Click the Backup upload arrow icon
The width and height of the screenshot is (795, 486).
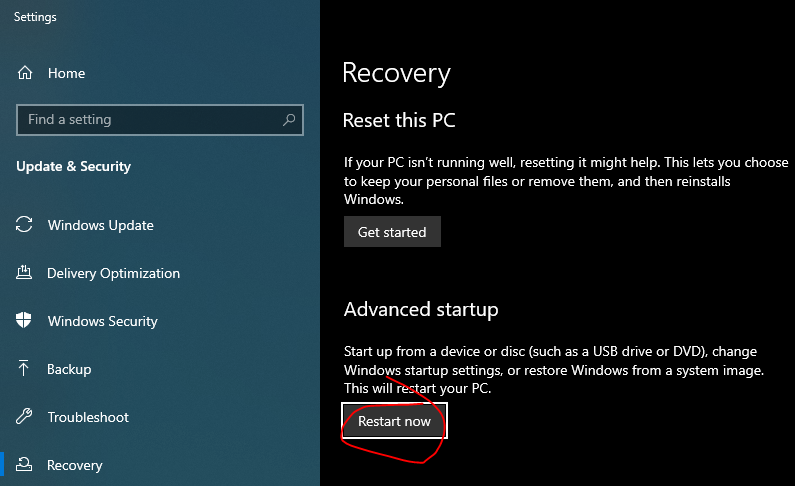25,369
